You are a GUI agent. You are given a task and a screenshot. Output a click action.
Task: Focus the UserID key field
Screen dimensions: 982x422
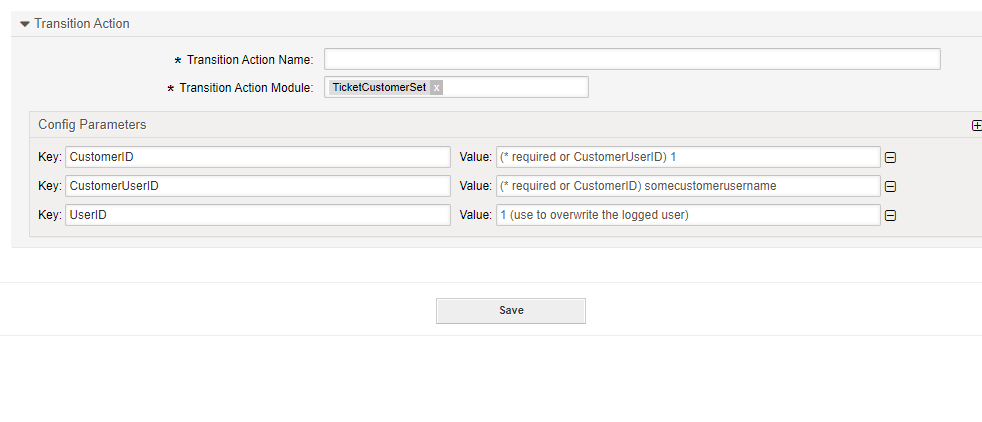[x=257, y=215]
